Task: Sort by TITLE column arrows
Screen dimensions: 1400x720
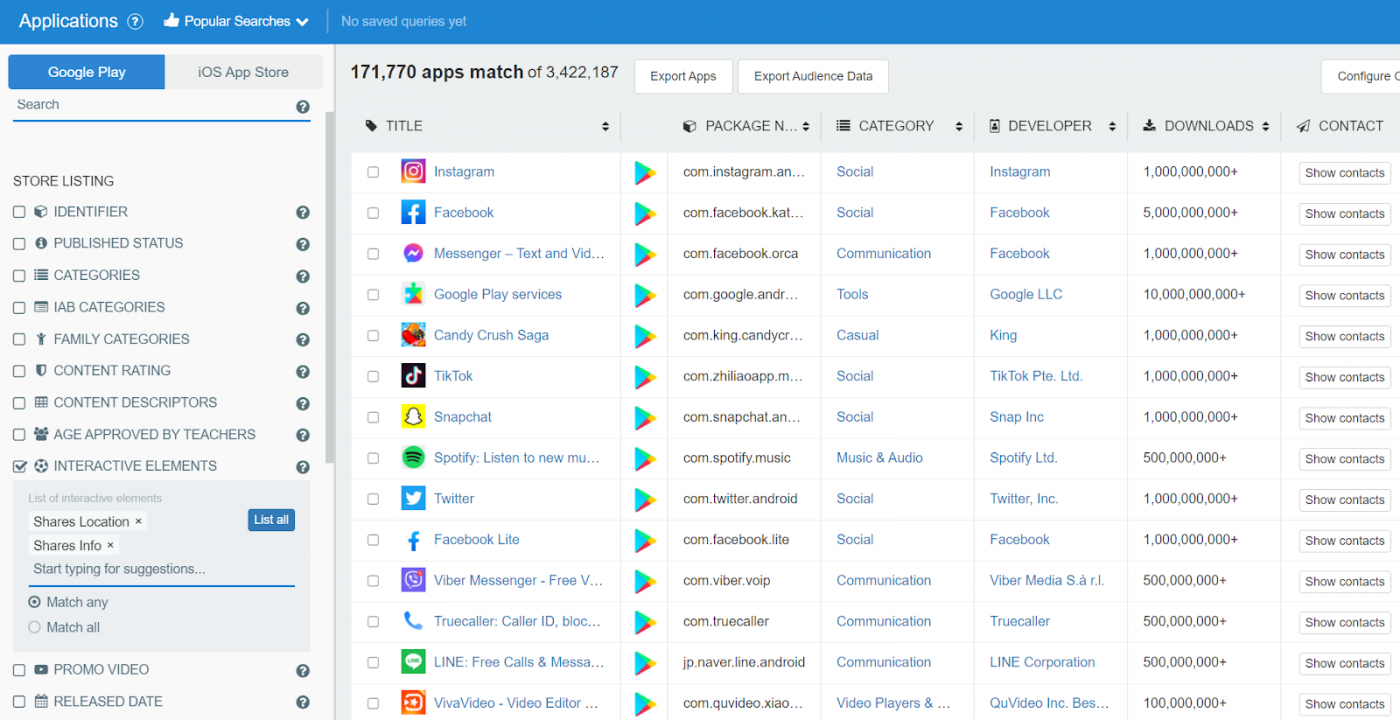Action: point(605,126)
